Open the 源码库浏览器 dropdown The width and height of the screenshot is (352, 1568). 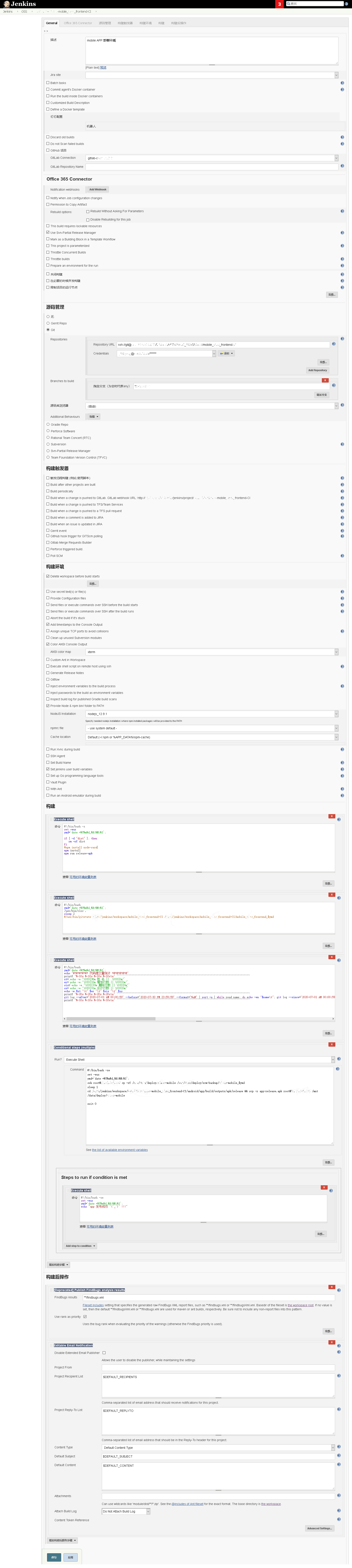[212, 406]
